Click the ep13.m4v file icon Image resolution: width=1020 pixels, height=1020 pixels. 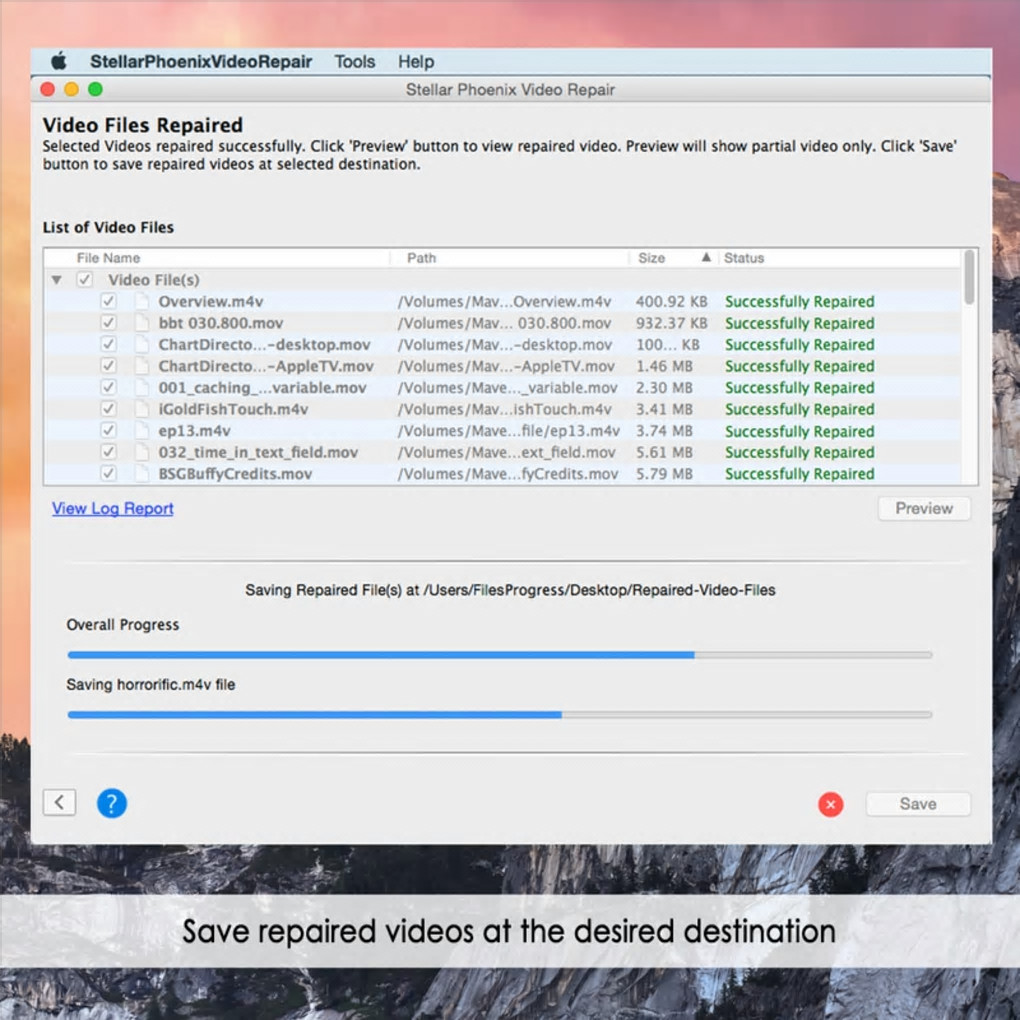[142, 430]
